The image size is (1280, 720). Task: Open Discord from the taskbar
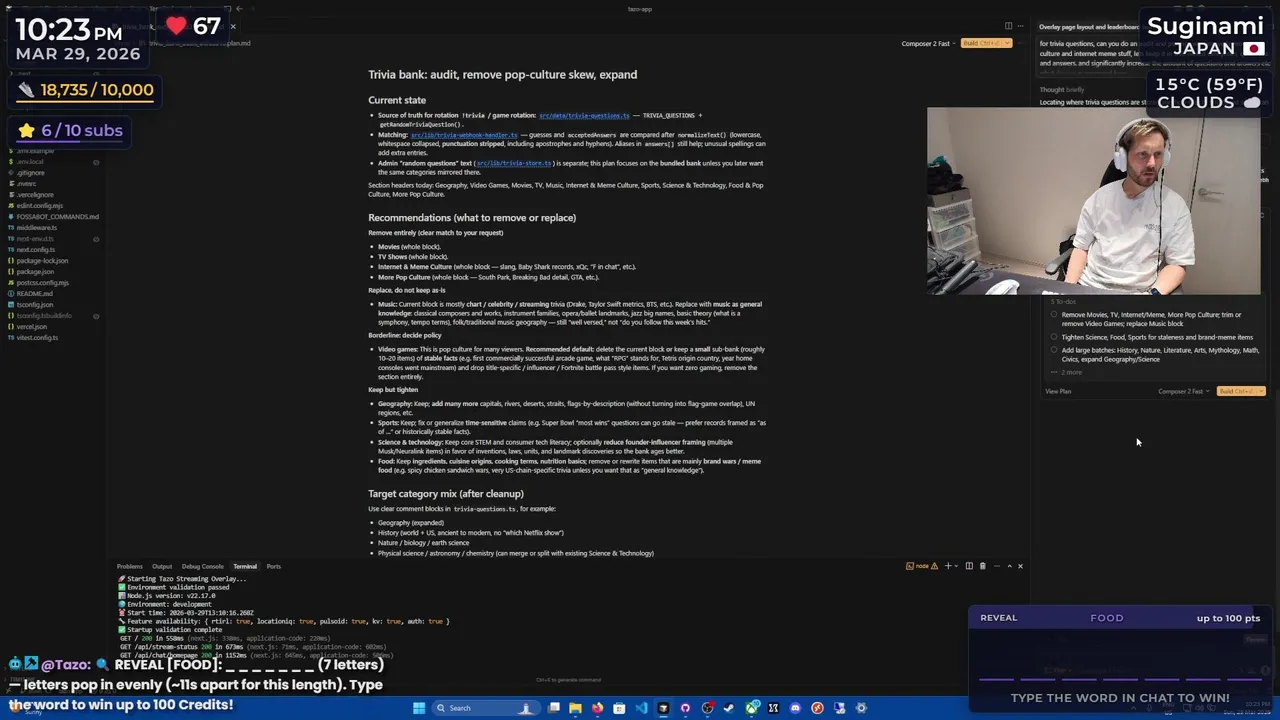point(795,708)
